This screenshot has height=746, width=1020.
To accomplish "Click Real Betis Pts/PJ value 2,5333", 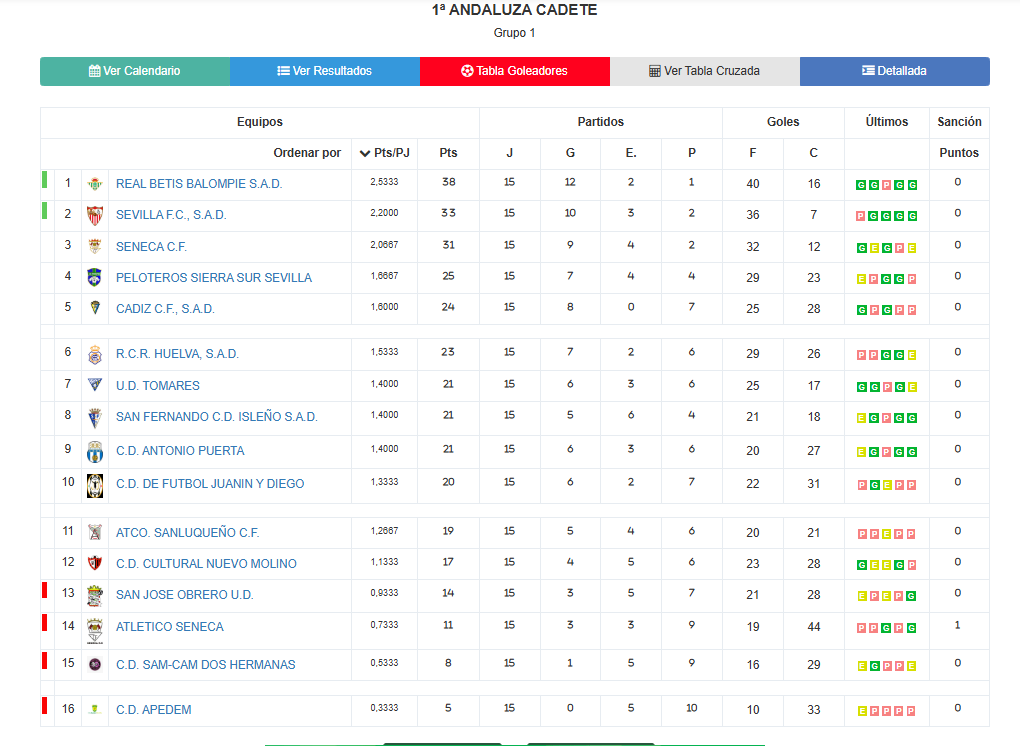I will 384,182.
